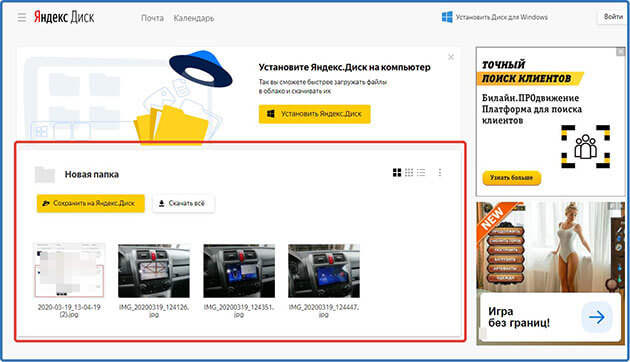Open thumbnail IMG_20200319_124126.jpg
The height and width of the screenshot is (362, 630).
pos(154,271)
